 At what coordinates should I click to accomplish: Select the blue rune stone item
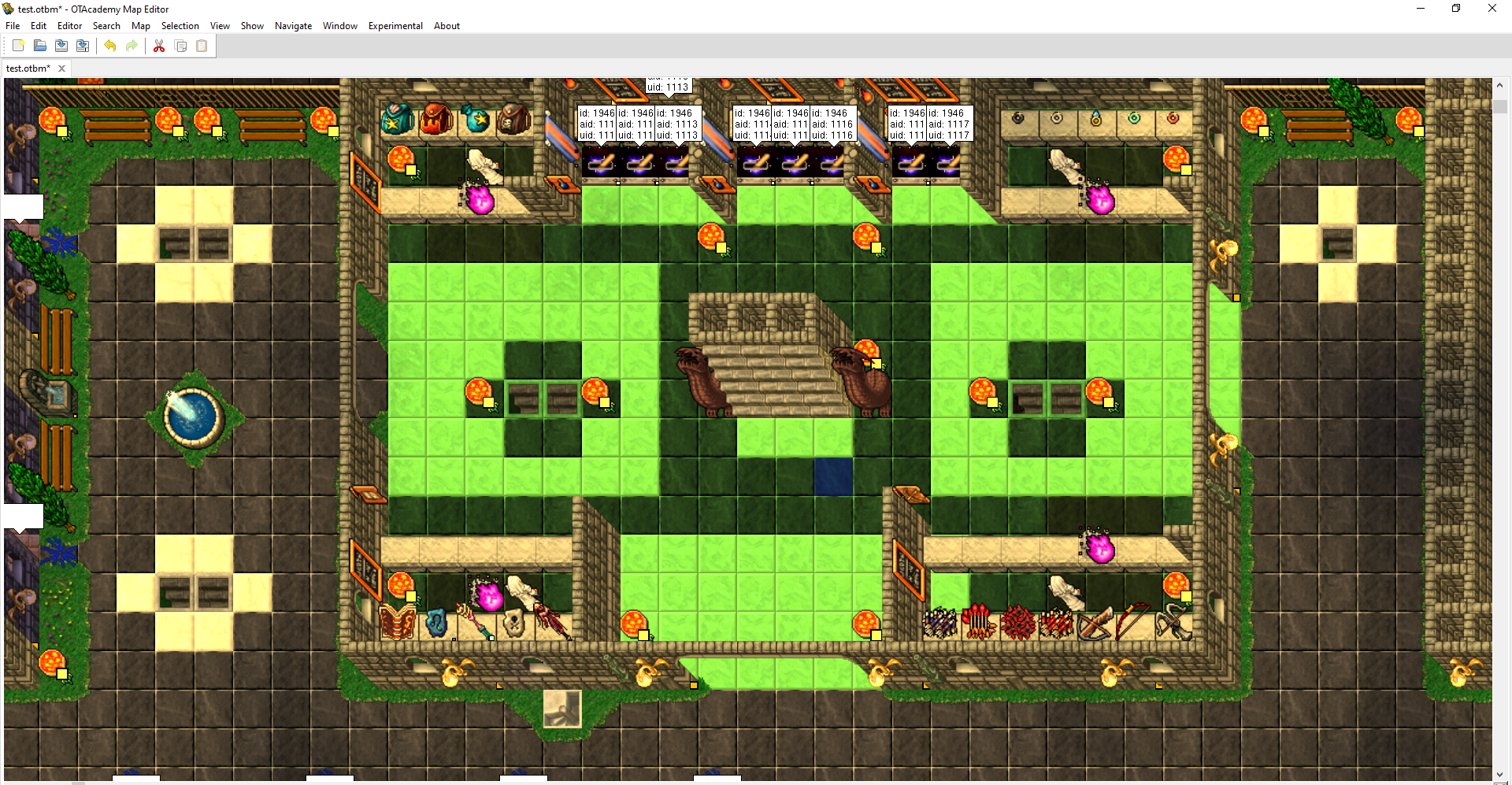(x=437, y=624)
